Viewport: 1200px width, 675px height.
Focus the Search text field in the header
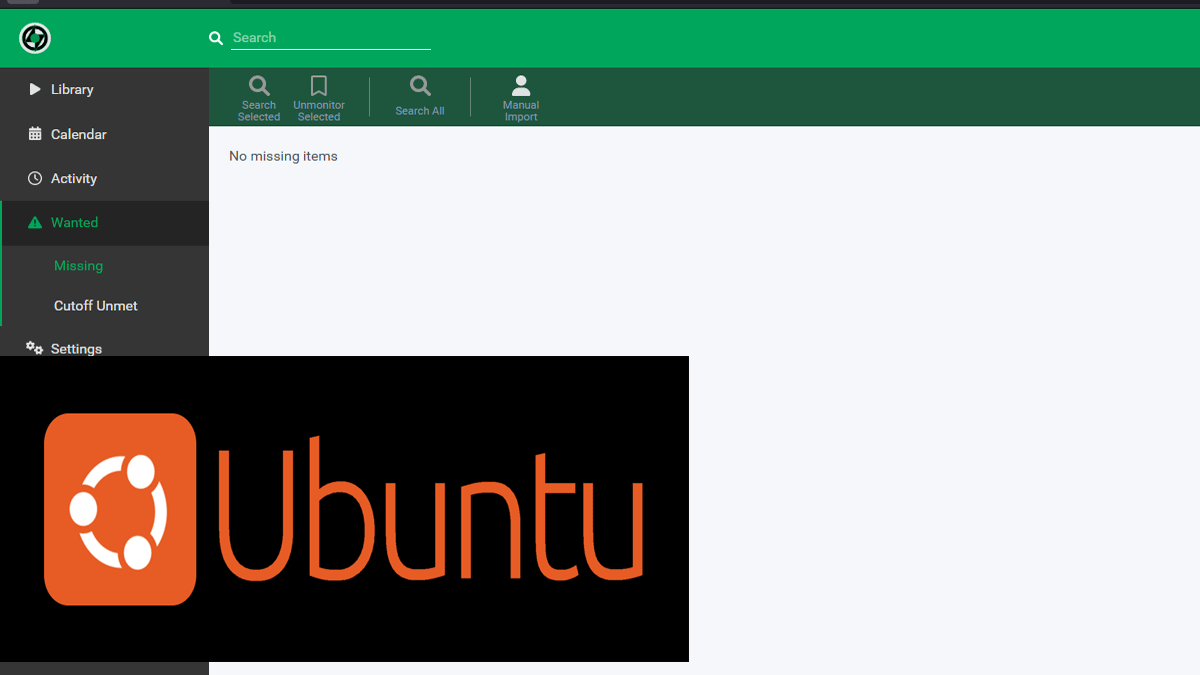(x=330, y=38)
